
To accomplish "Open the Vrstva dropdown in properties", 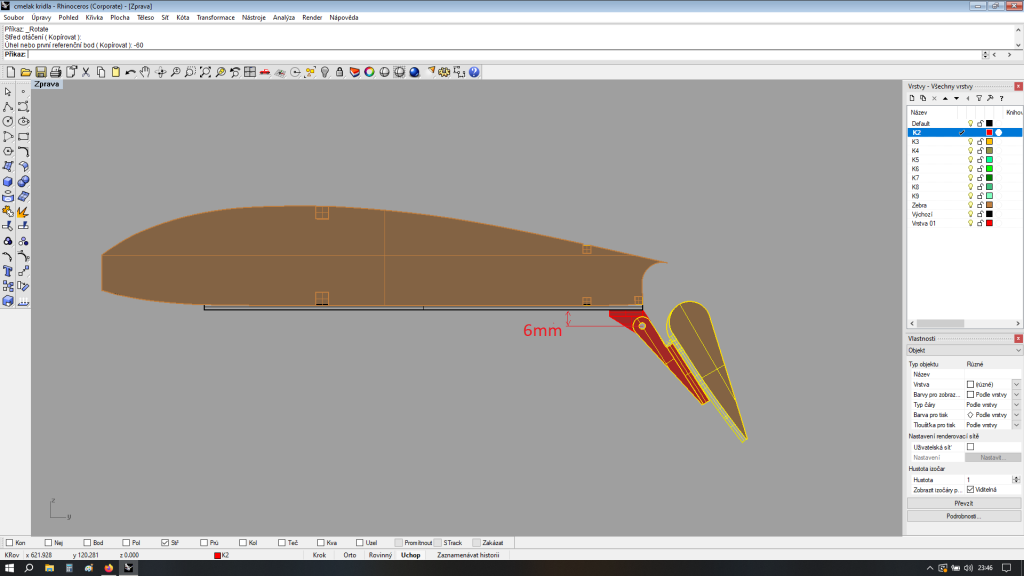I will (x=1016, y=384).
